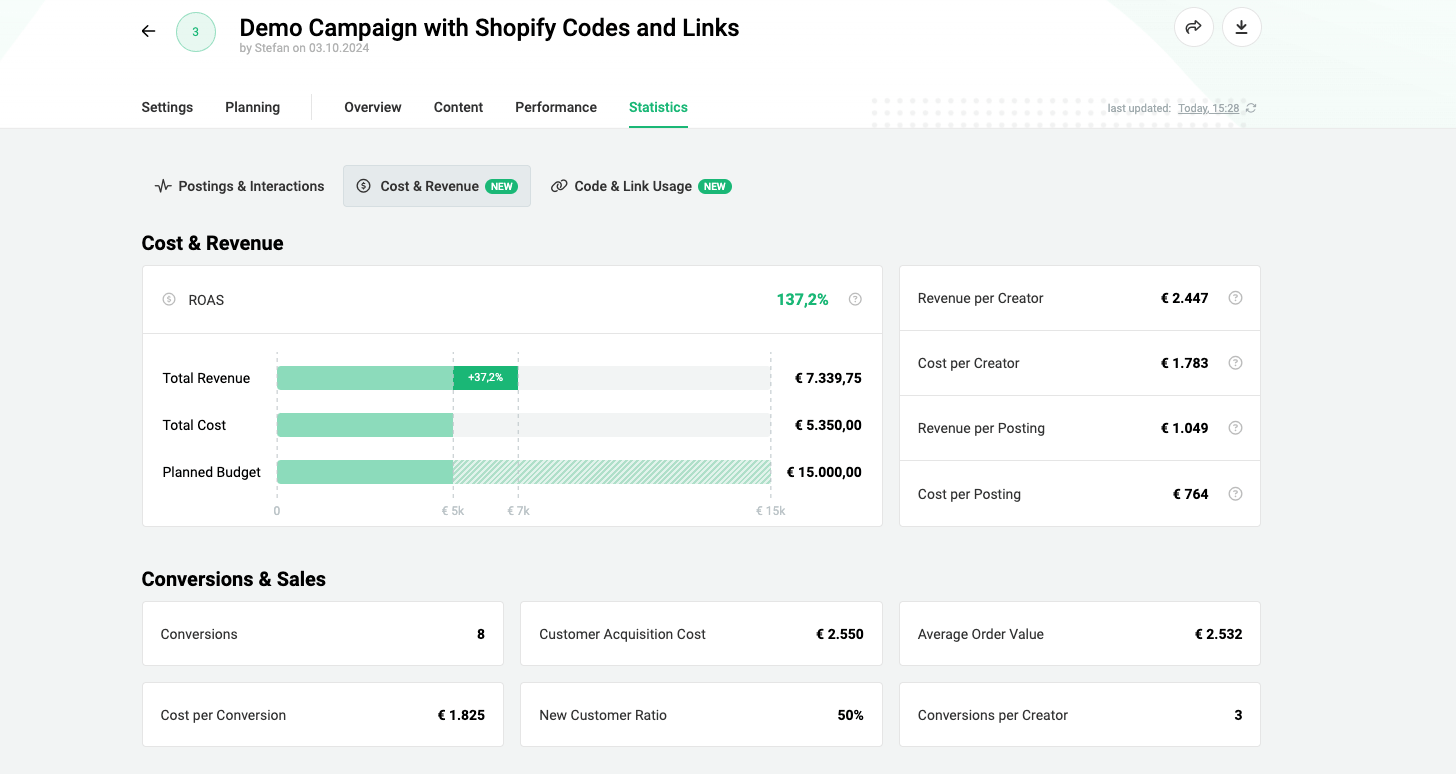Click the back arrow icon

coord(148,31)
